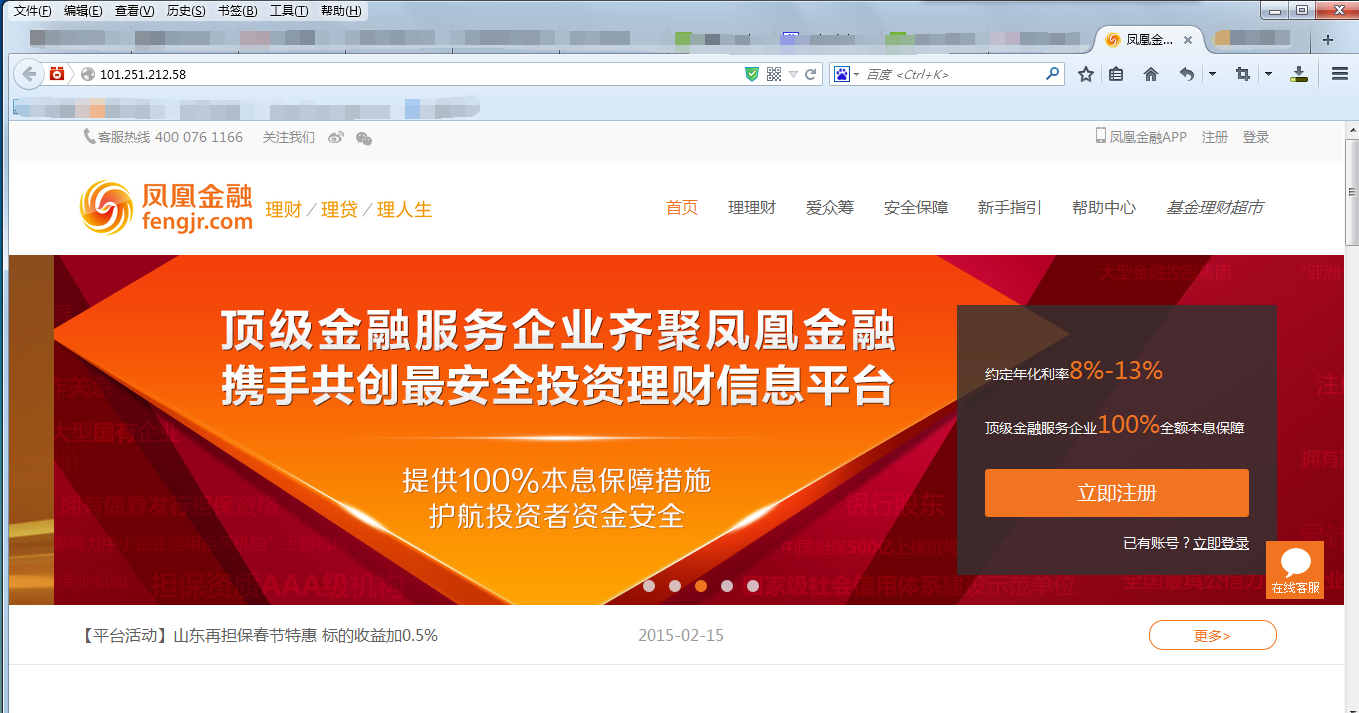Select the 凤凰金... browser tab
This screenshot has width=1359, height=713.
[1148, 40]
